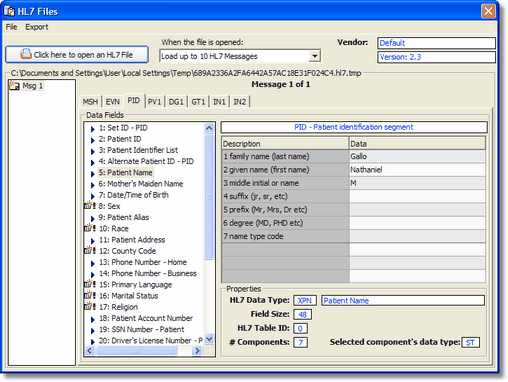Click the horizontal scroll left arrow in fields list
Image resolution: width=508 pixels, height=382 pixels.
[89, 350]
